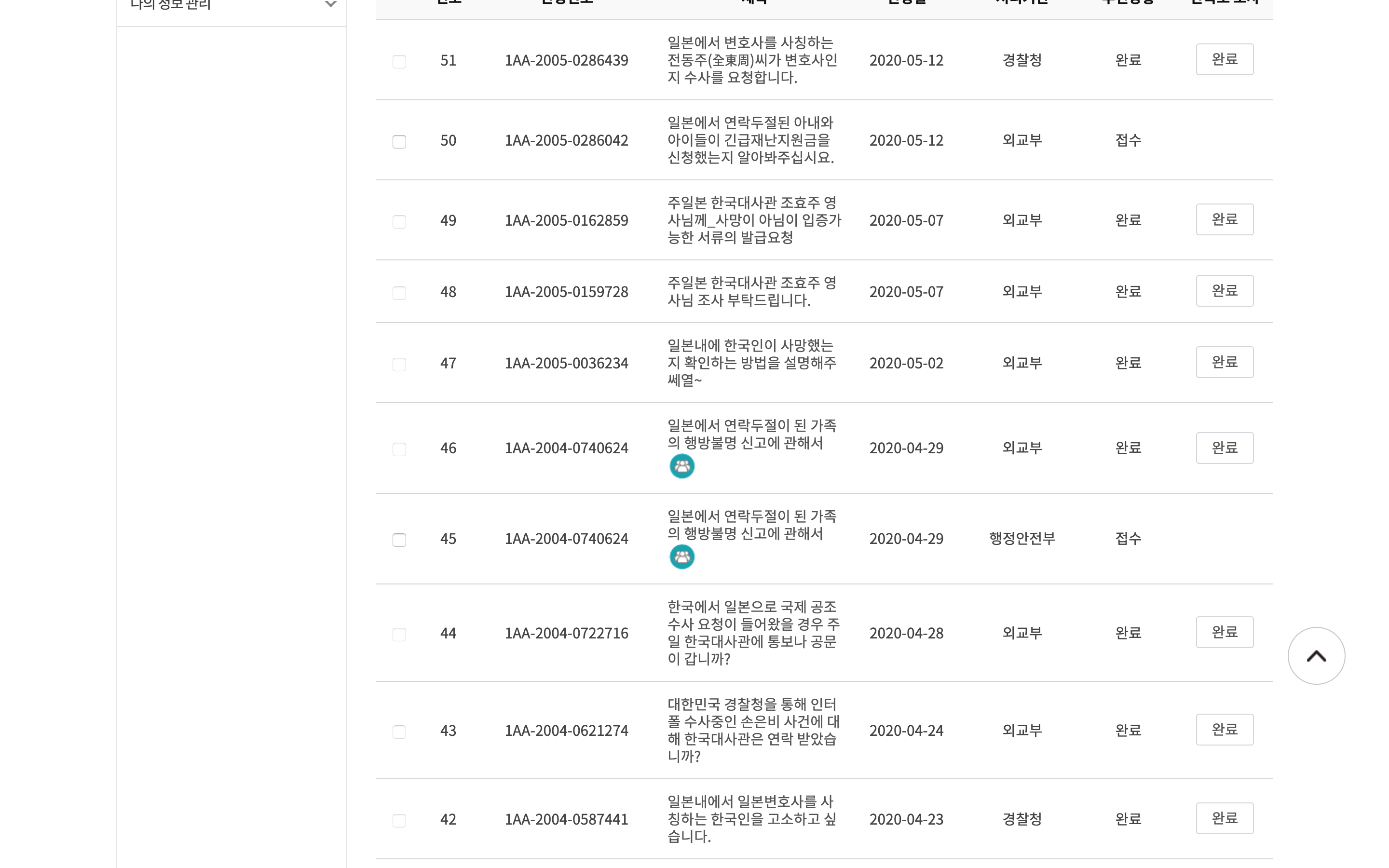Click the 완료 button in row 51
Image resolution: width=1389 pixels, height=868 pixels.
point(1224,59)
